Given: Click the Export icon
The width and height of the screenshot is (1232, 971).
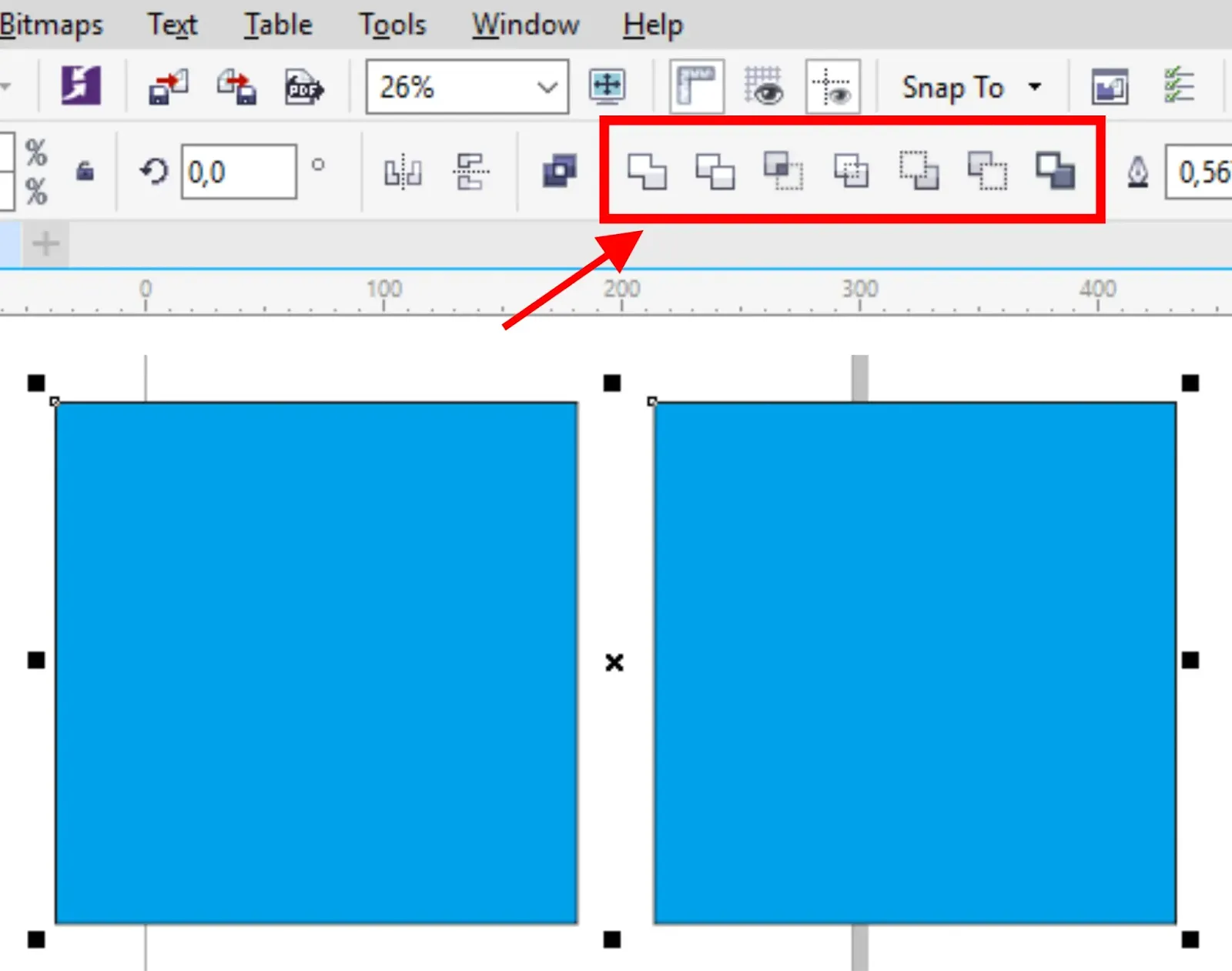Looking at the screenshot, I should tap(236, 86).
